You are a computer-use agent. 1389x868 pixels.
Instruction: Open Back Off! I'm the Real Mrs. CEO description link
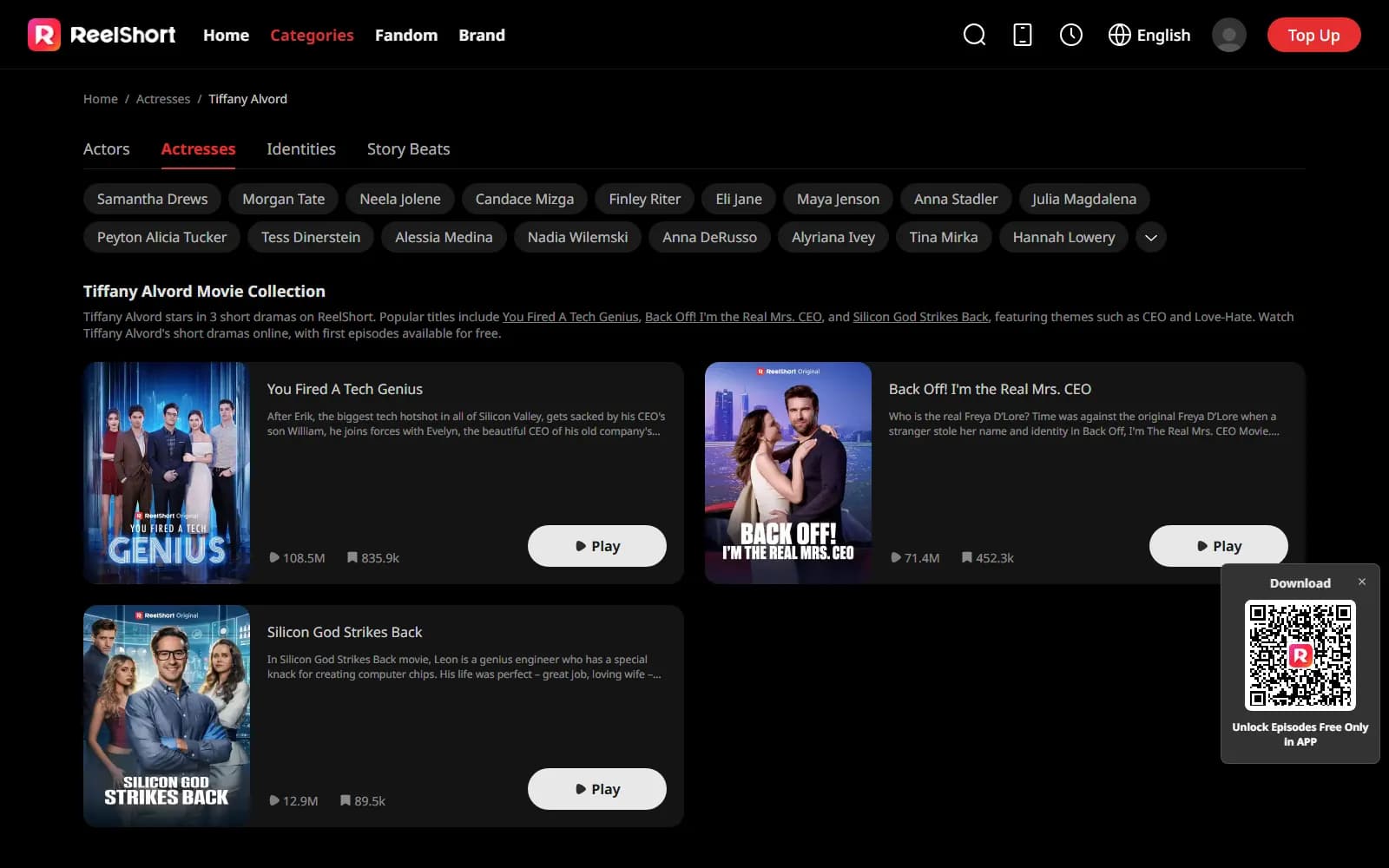click(734, 317)
